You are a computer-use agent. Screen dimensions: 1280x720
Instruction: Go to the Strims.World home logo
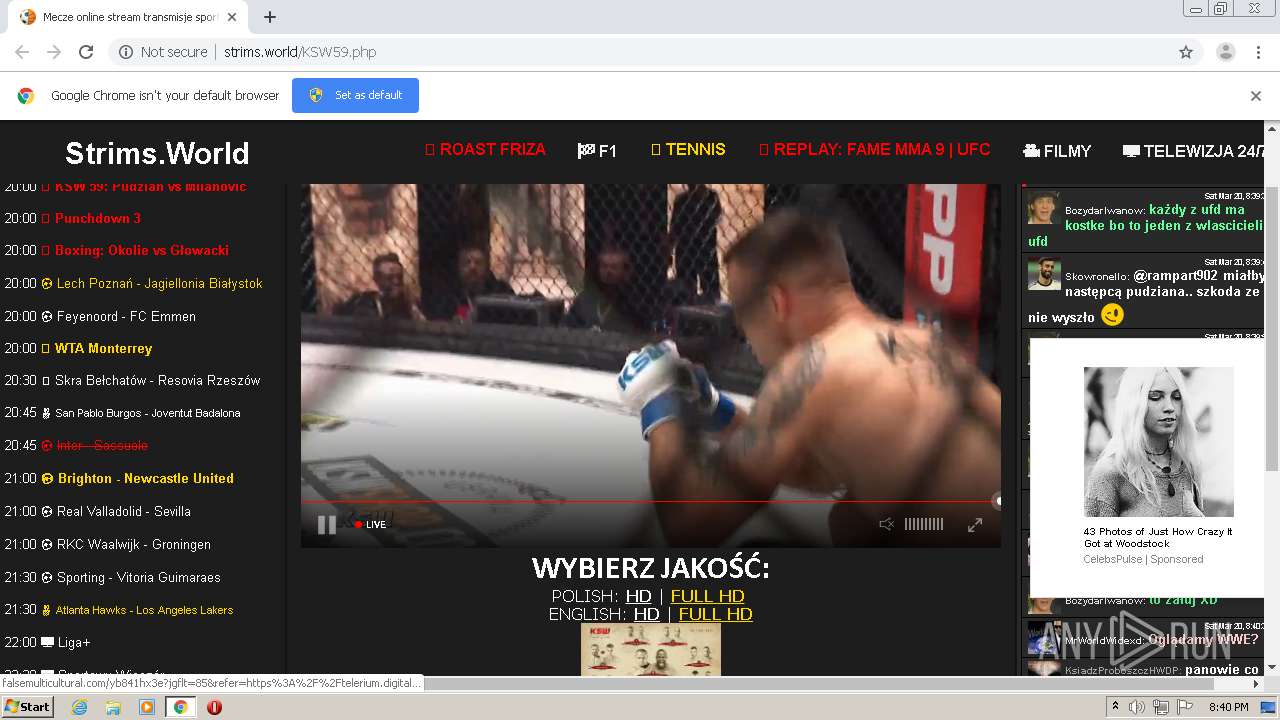coord(157,153)
